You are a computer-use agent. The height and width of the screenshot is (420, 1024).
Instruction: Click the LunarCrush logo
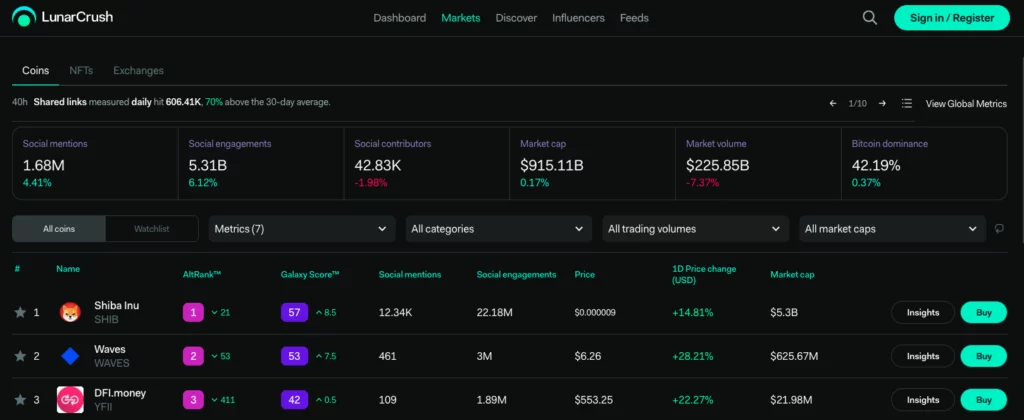click(62, 17)
